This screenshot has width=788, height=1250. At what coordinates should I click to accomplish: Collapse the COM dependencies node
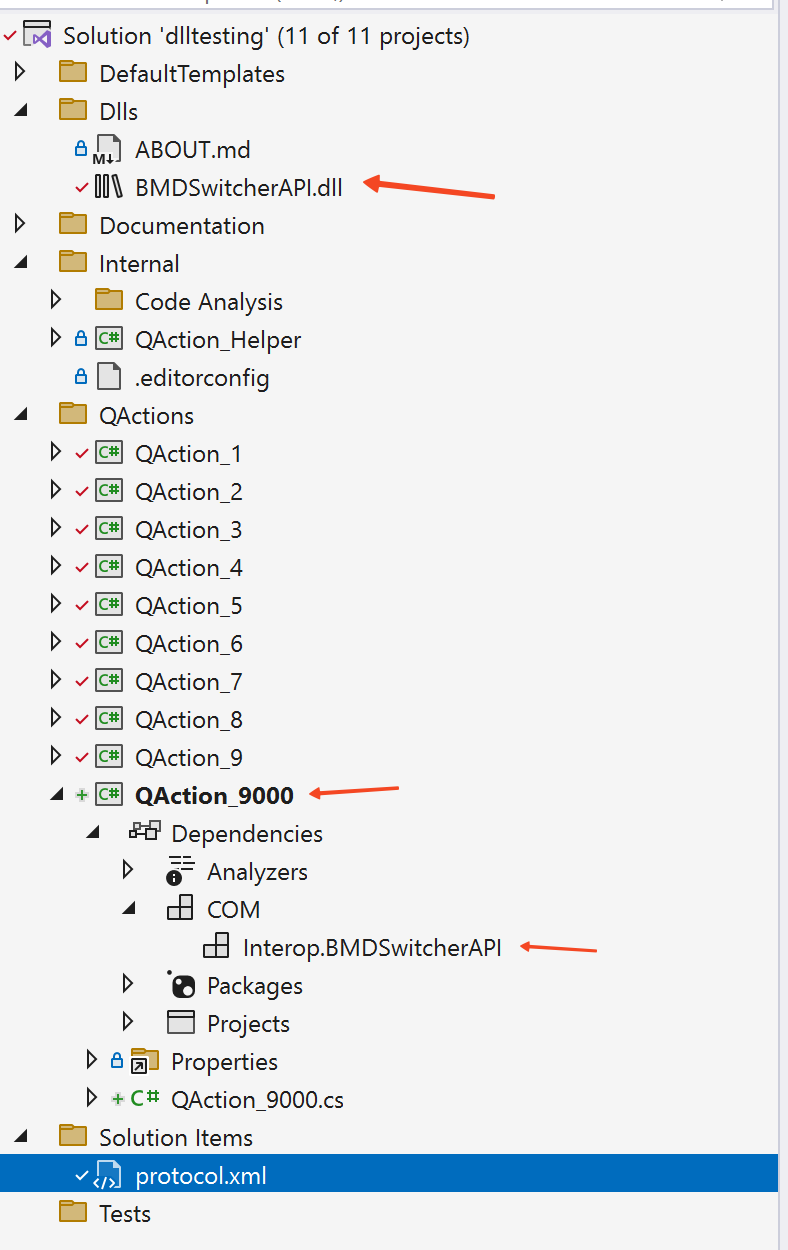pos(128,909)
